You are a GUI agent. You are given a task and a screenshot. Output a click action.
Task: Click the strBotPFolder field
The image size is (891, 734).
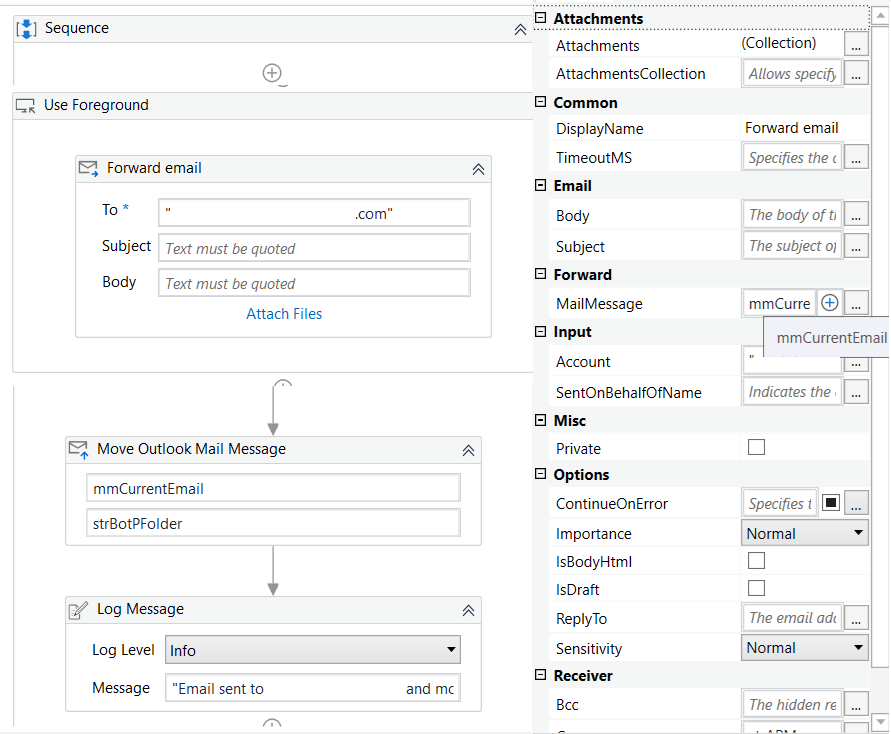pos(273,523)
